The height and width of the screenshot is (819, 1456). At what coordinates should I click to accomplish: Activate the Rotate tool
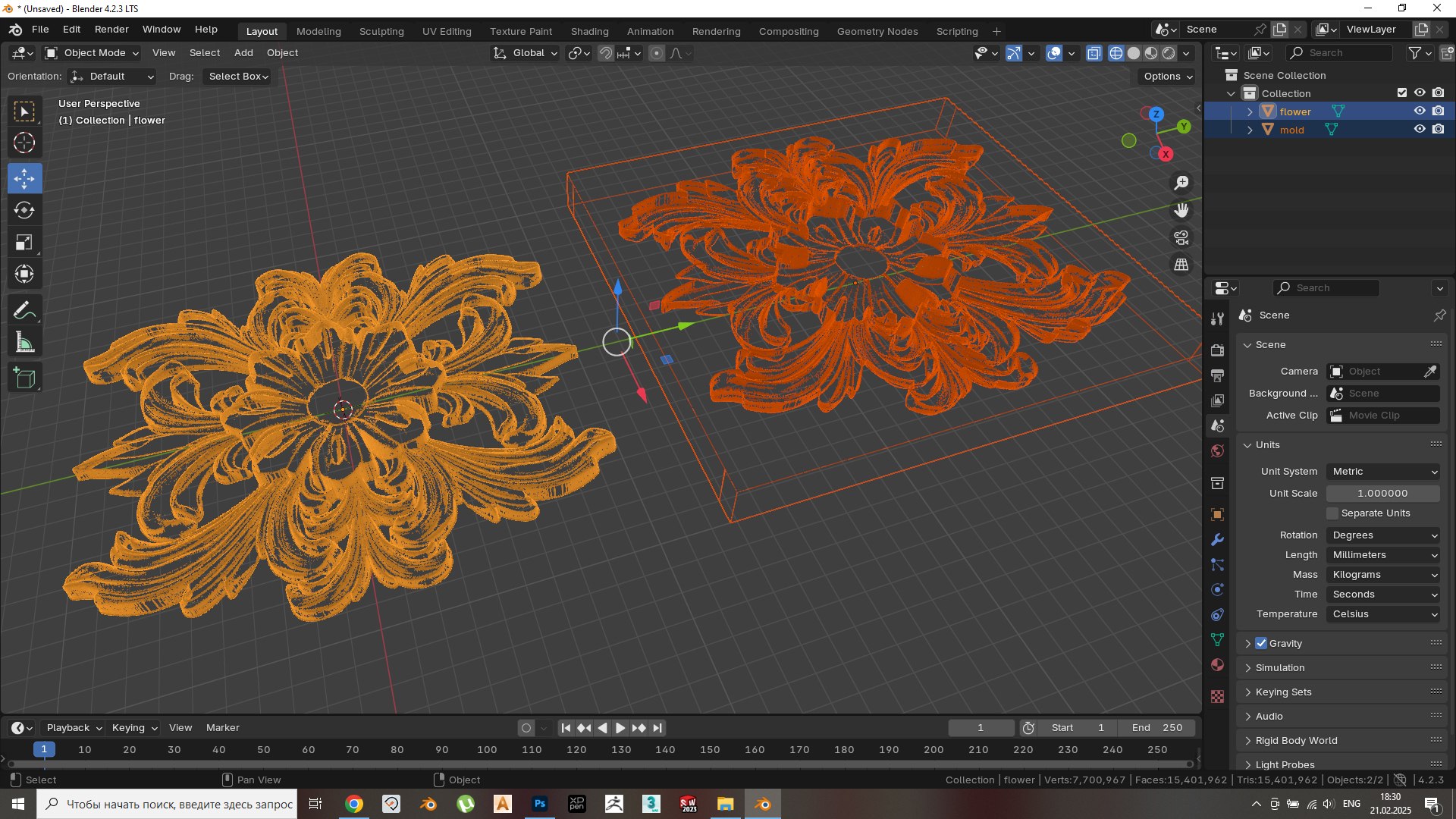tap(24, 210)
